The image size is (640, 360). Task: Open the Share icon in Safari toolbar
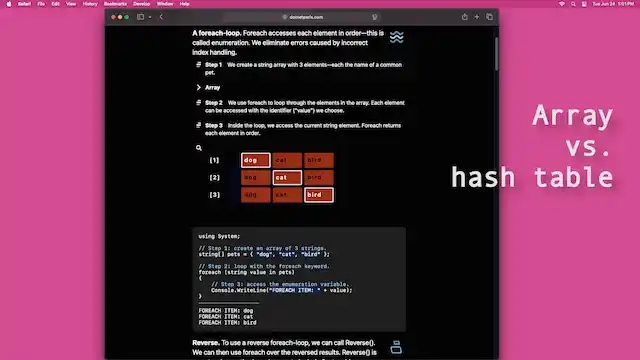point(464,17)
